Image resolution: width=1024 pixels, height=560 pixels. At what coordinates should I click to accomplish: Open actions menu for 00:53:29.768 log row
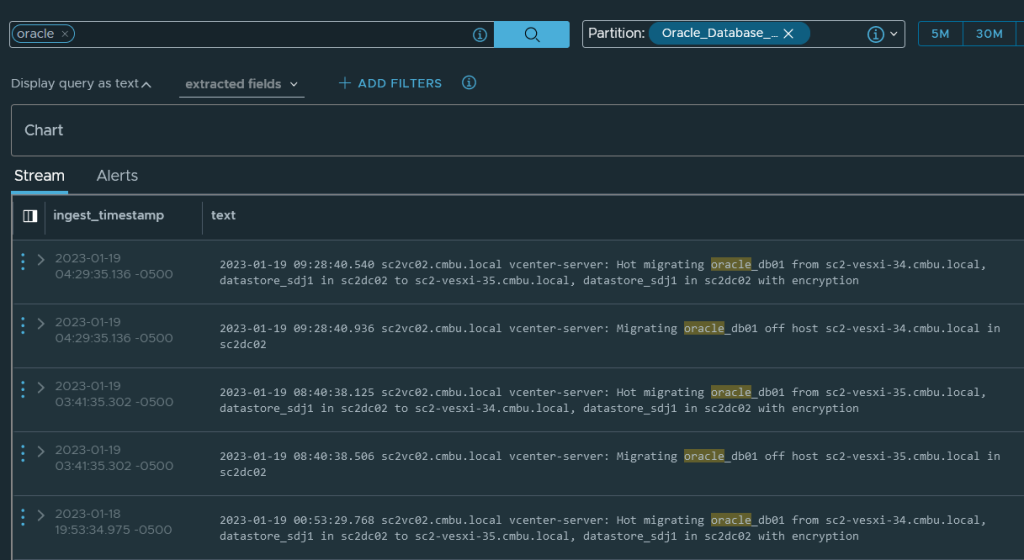23,517
